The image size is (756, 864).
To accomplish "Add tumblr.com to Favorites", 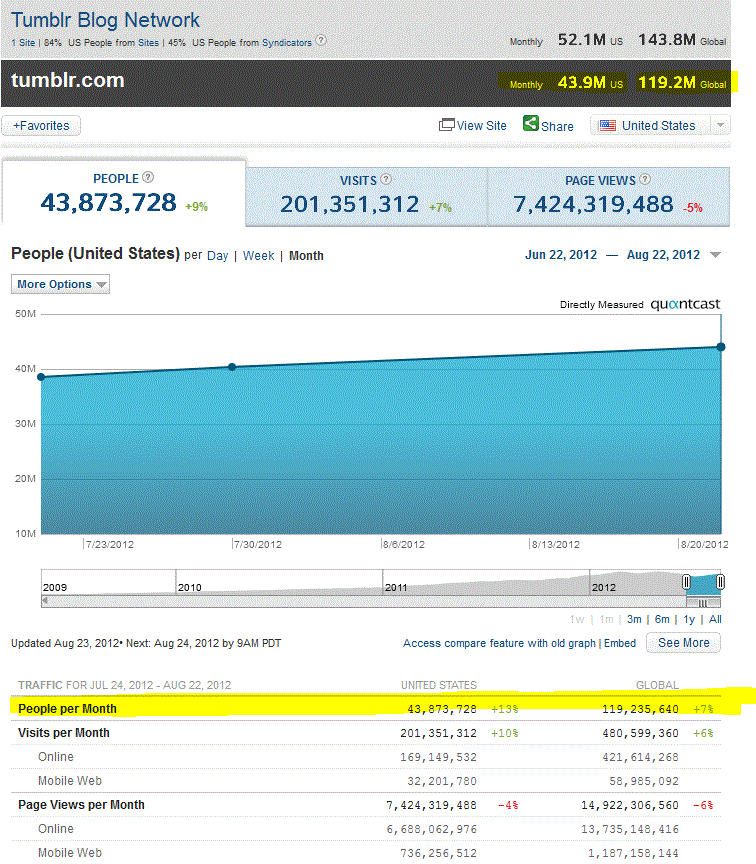I will click(41, 126).
